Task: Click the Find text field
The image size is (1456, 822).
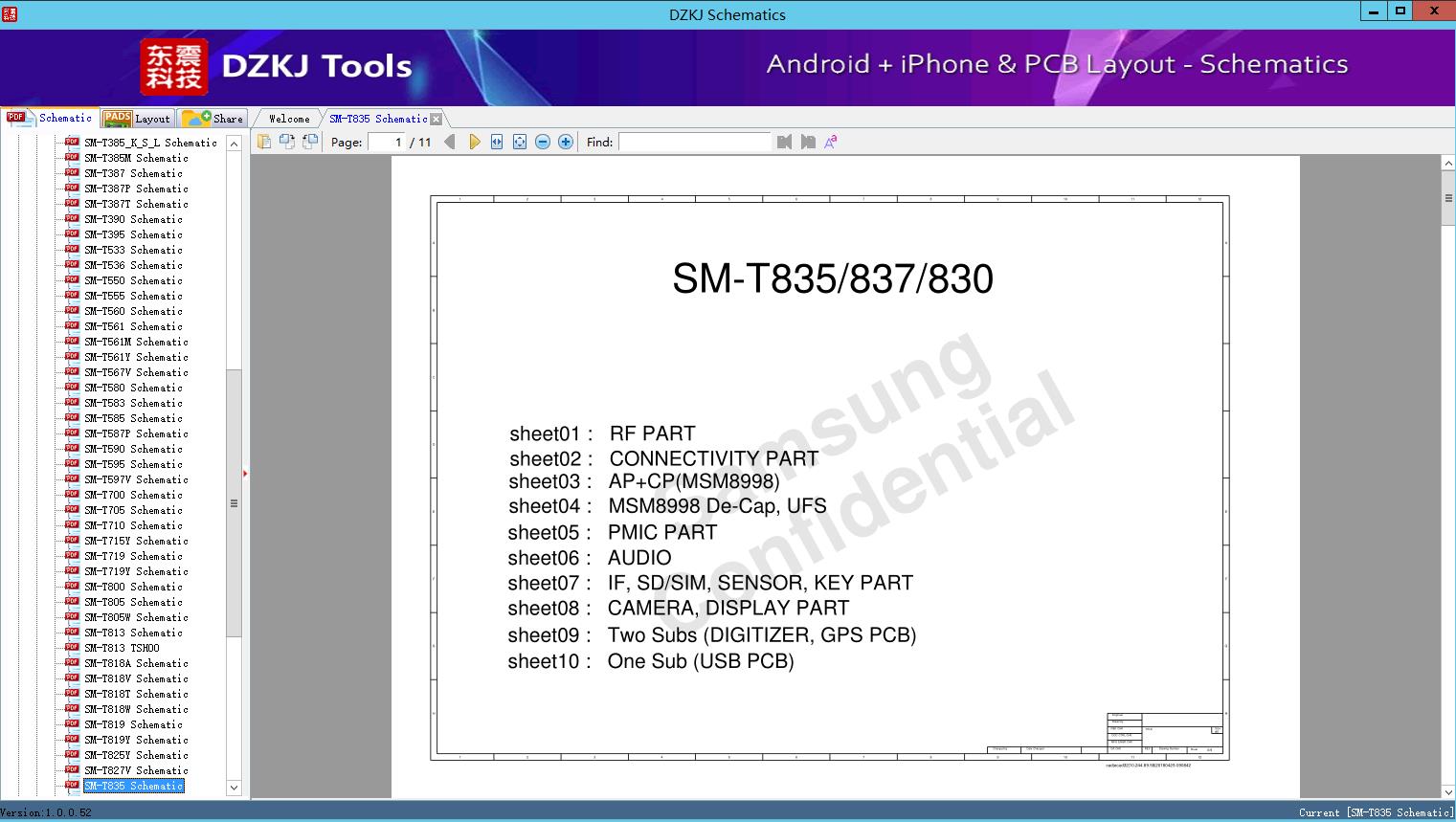Action: click(x=695, y=142)
